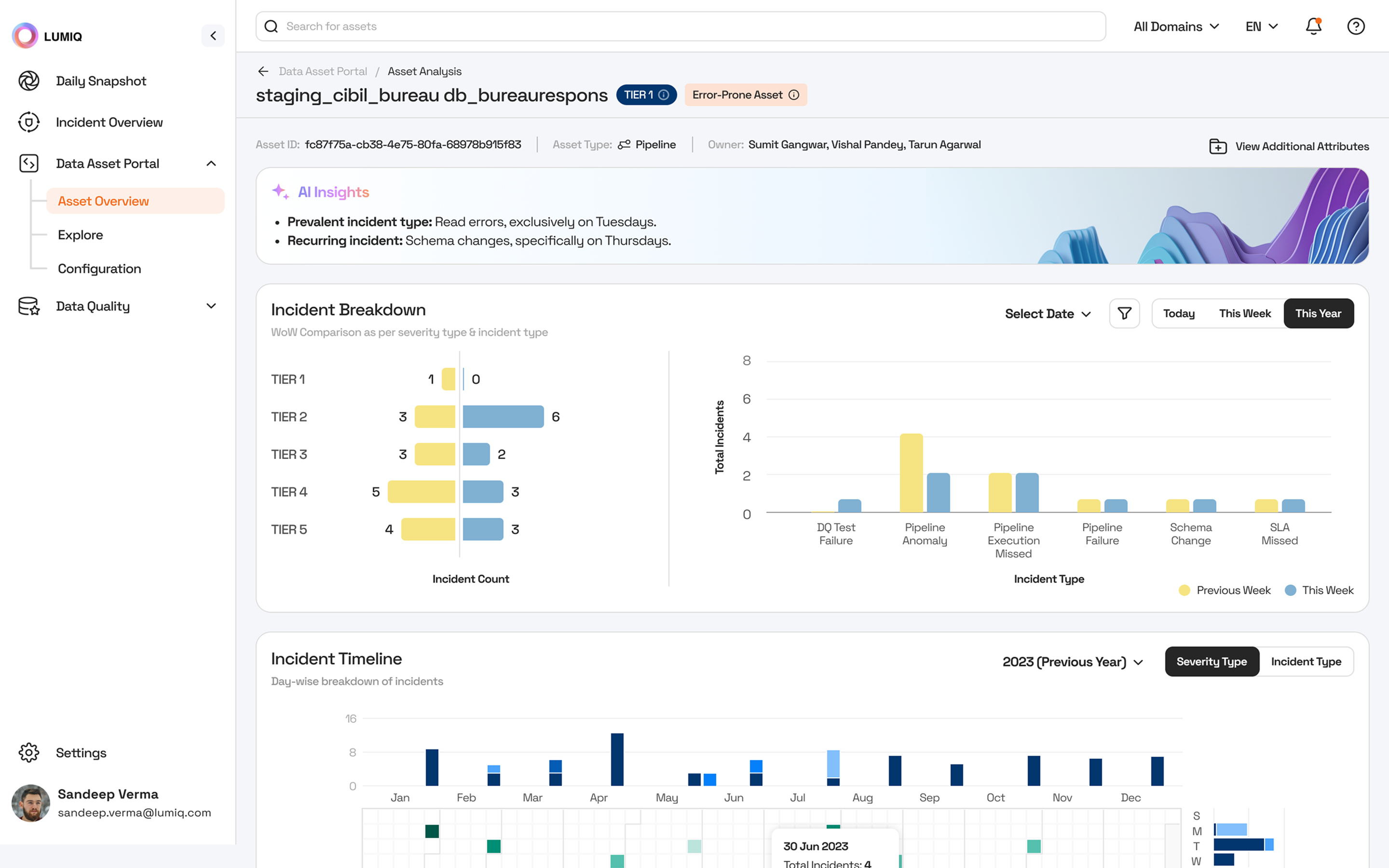Viewport: 1389px width, 868px height.
Task: Expand the Data Quality sidebar section
Action: pyautogui.click(x=211, y=306)
